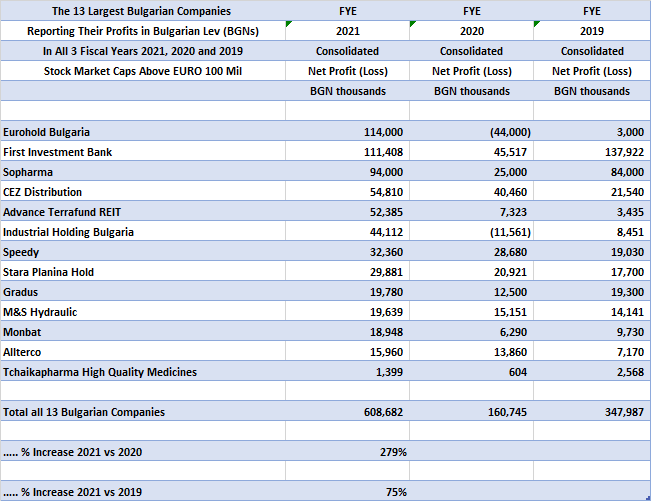This screenshot has width=651, height=501.
Task: Select the Stara Planina Hold cell
Action: (x=143, y=272)
